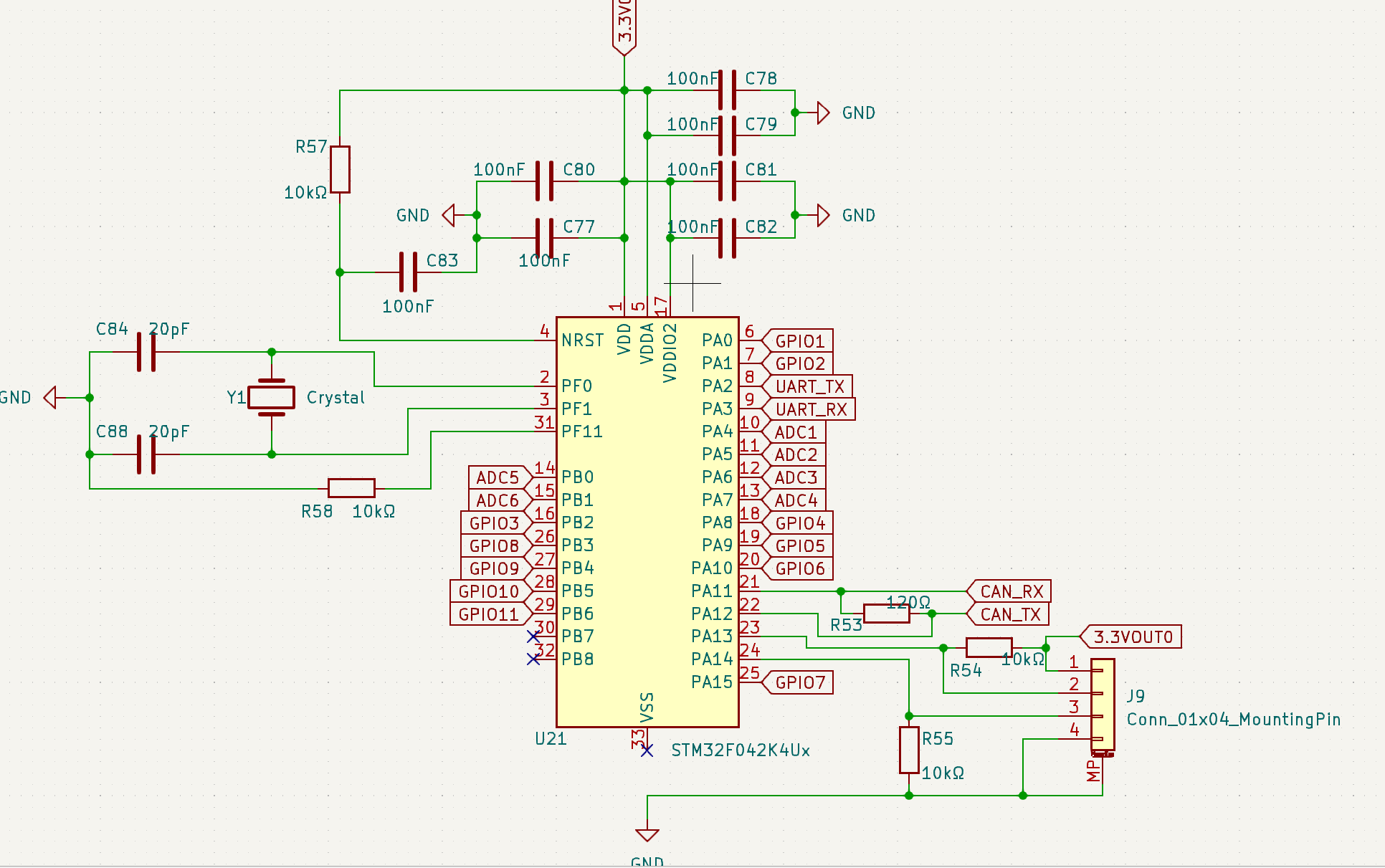
Task: Select the C84 20pF capacitor symbol
Action: pos(146,352)
